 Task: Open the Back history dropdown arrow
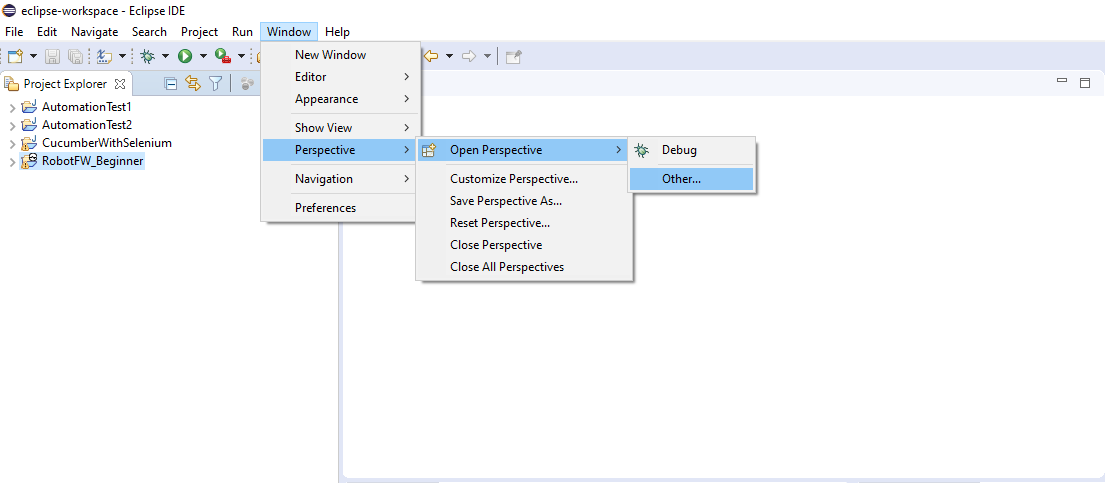coord(449,56)
